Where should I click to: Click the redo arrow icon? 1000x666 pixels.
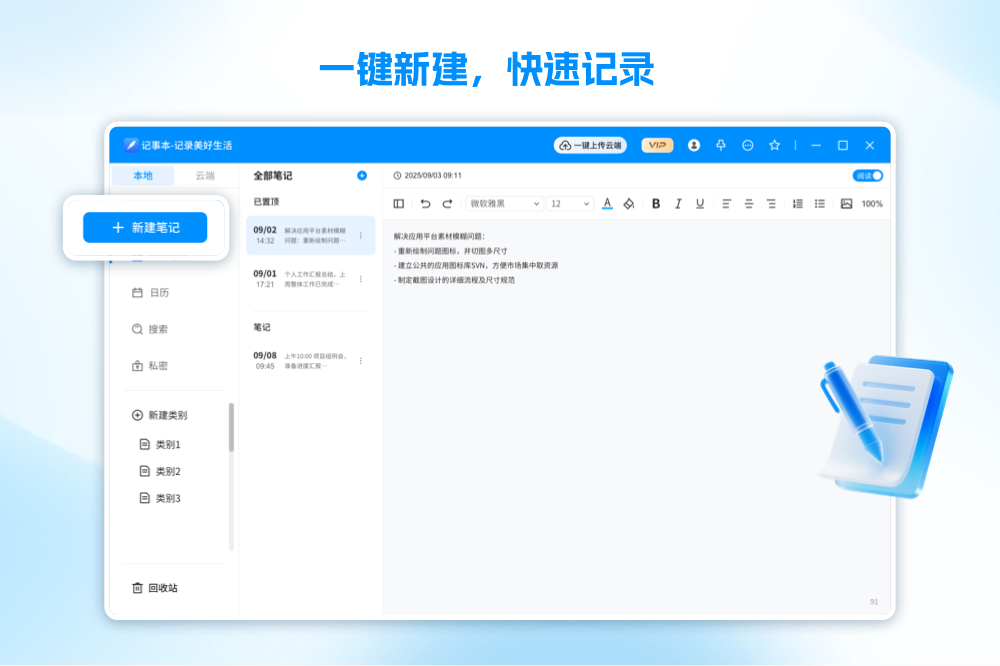coord(447,204)
